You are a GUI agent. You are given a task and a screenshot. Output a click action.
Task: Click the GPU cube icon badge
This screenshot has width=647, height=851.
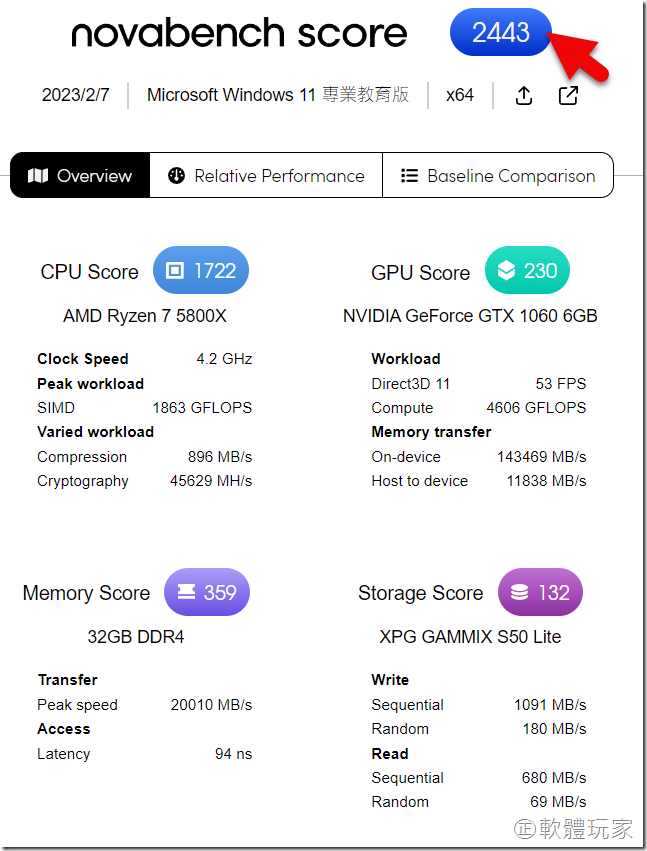click(506, 271)
